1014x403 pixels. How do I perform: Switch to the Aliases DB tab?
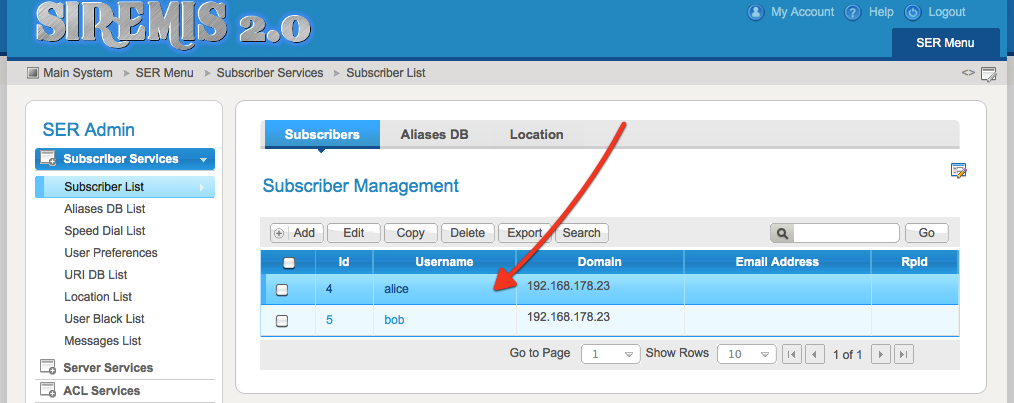pyautogui.click(x=434, y=134)
